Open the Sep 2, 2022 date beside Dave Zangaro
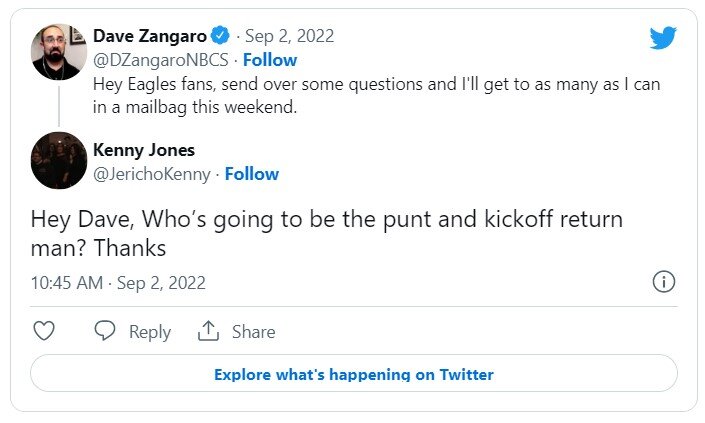The width and height of the screenshot is (705, 423). click(x=290, y=36)
